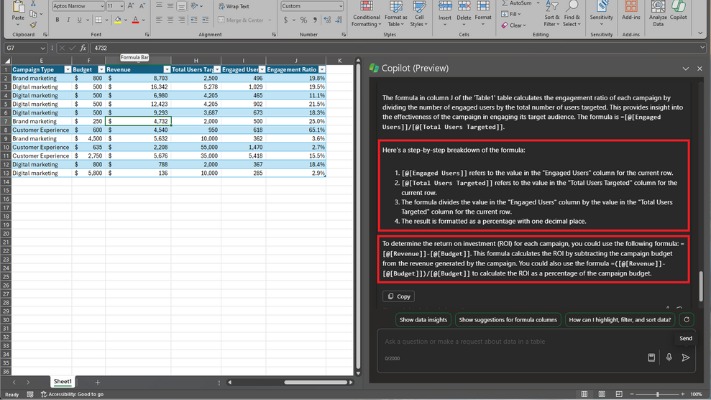Decrease the font size
This screenshot has height=400, width=711.
[x=141, y=6]
